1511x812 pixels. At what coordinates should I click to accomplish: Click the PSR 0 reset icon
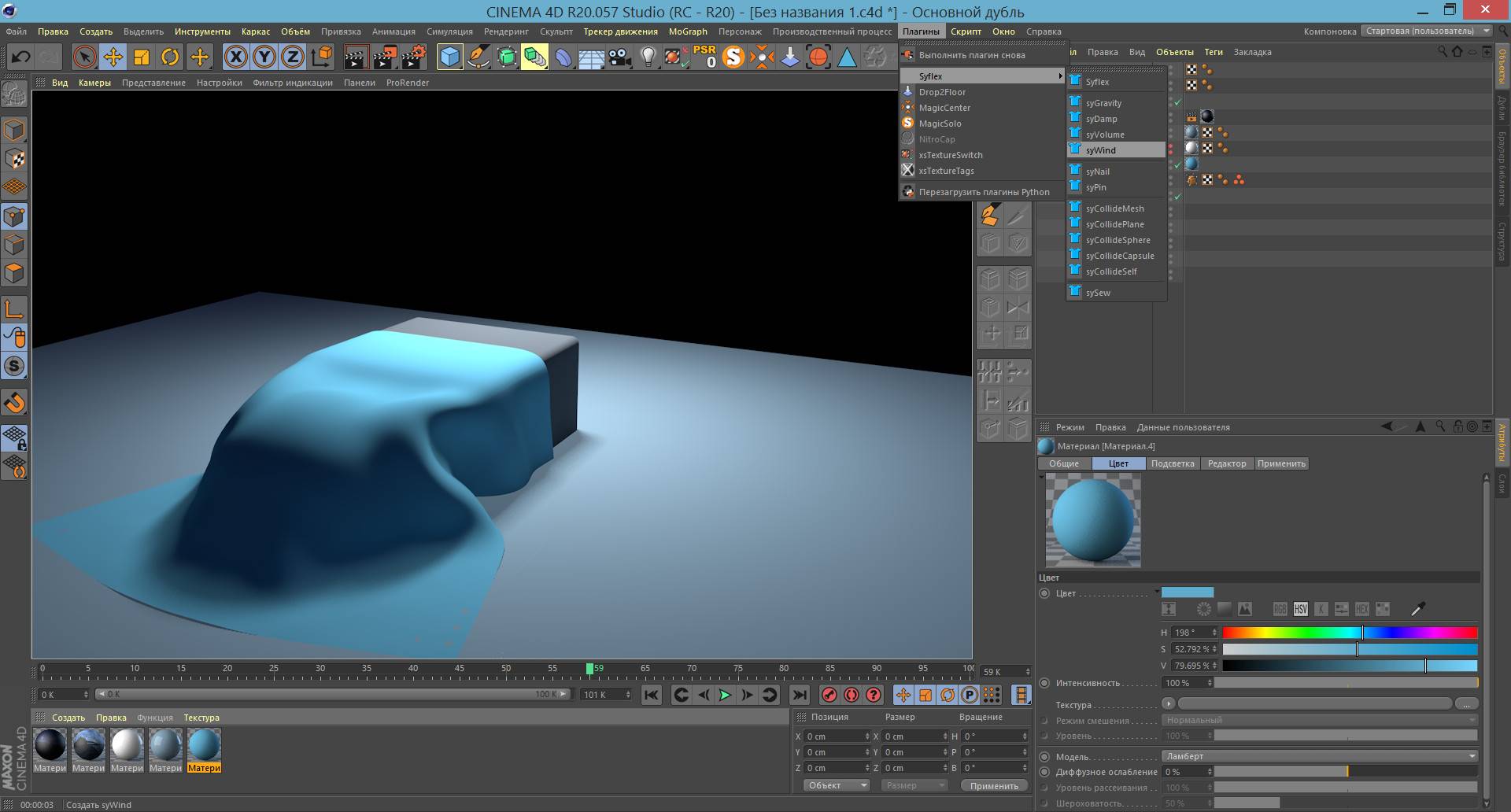[704, 57]
